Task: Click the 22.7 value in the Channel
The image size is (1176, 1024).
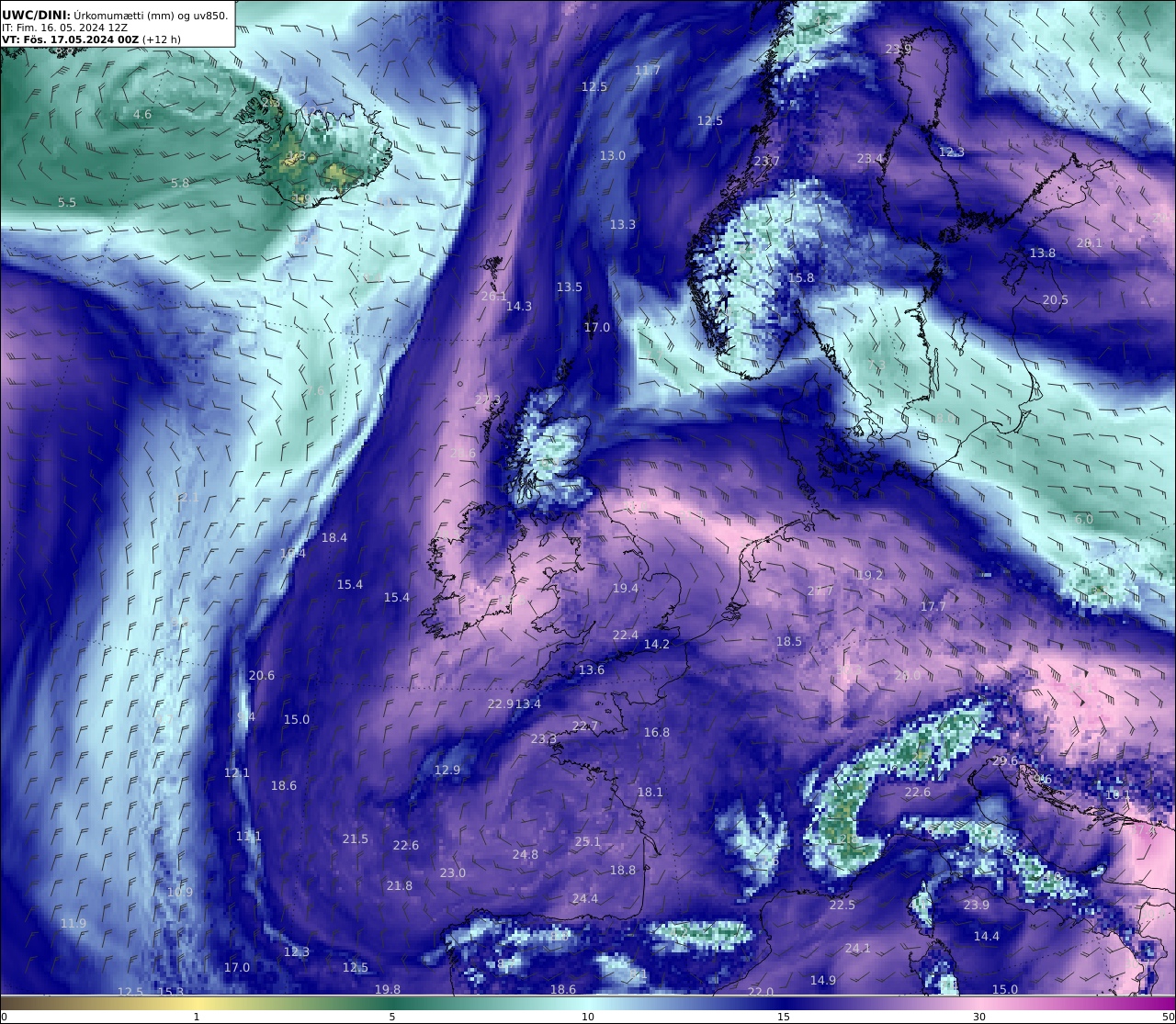Action: tap(585, 726)
